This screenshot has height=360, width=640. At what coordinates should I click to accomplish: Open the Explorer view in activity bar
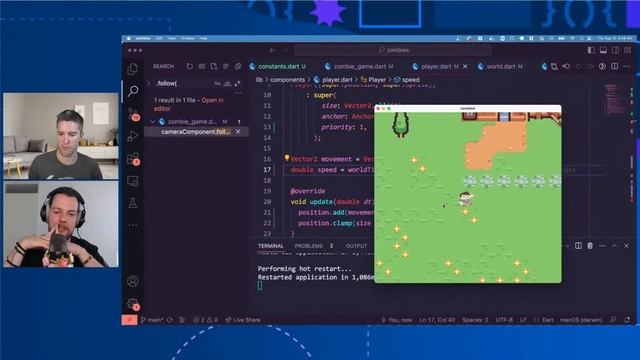133,69
